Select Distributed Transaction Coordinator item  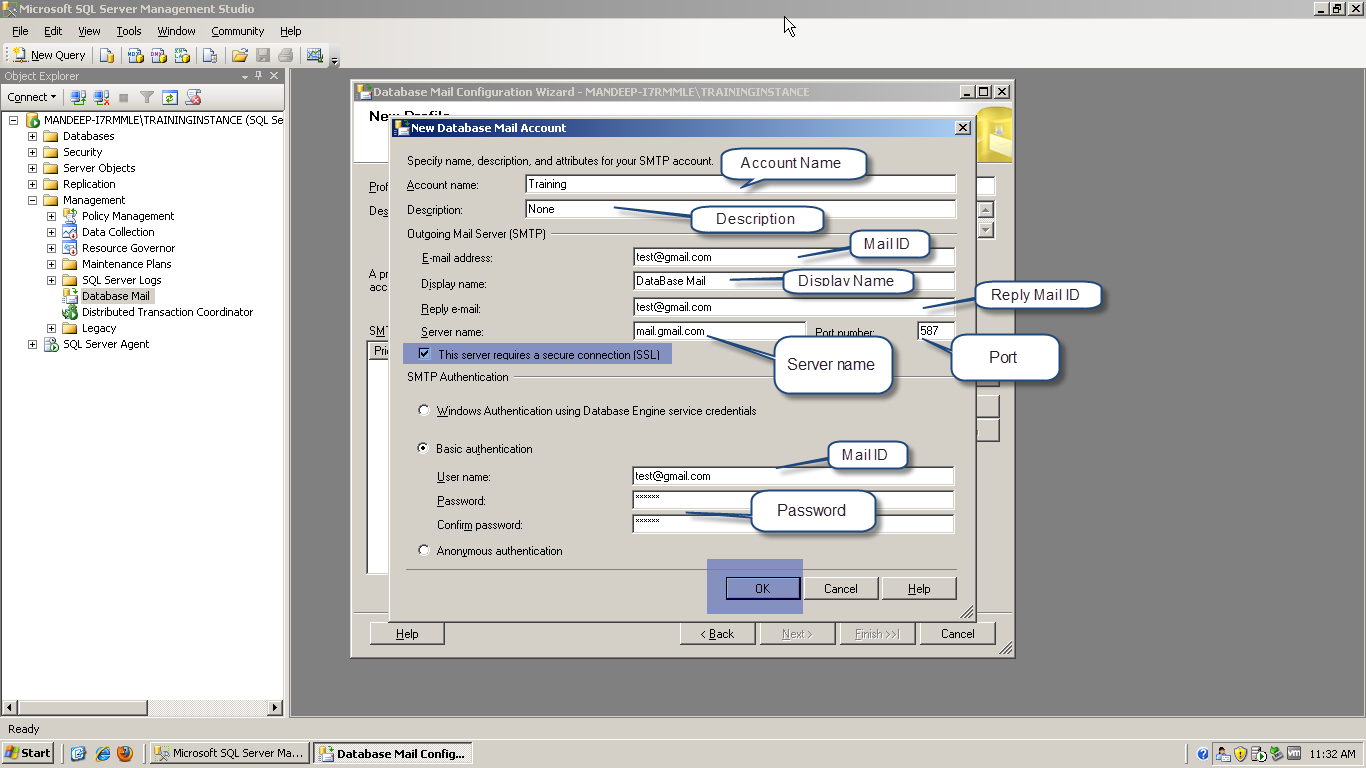click(x=167, y=312)
